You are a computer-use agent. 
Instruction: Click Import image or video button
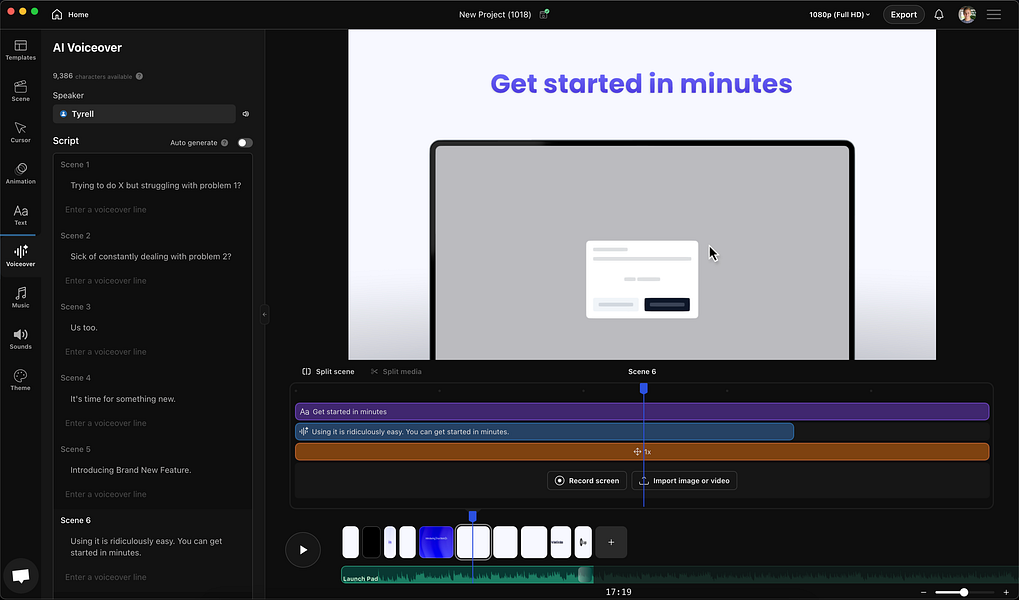pyautogui.click(x=684, y=480)
